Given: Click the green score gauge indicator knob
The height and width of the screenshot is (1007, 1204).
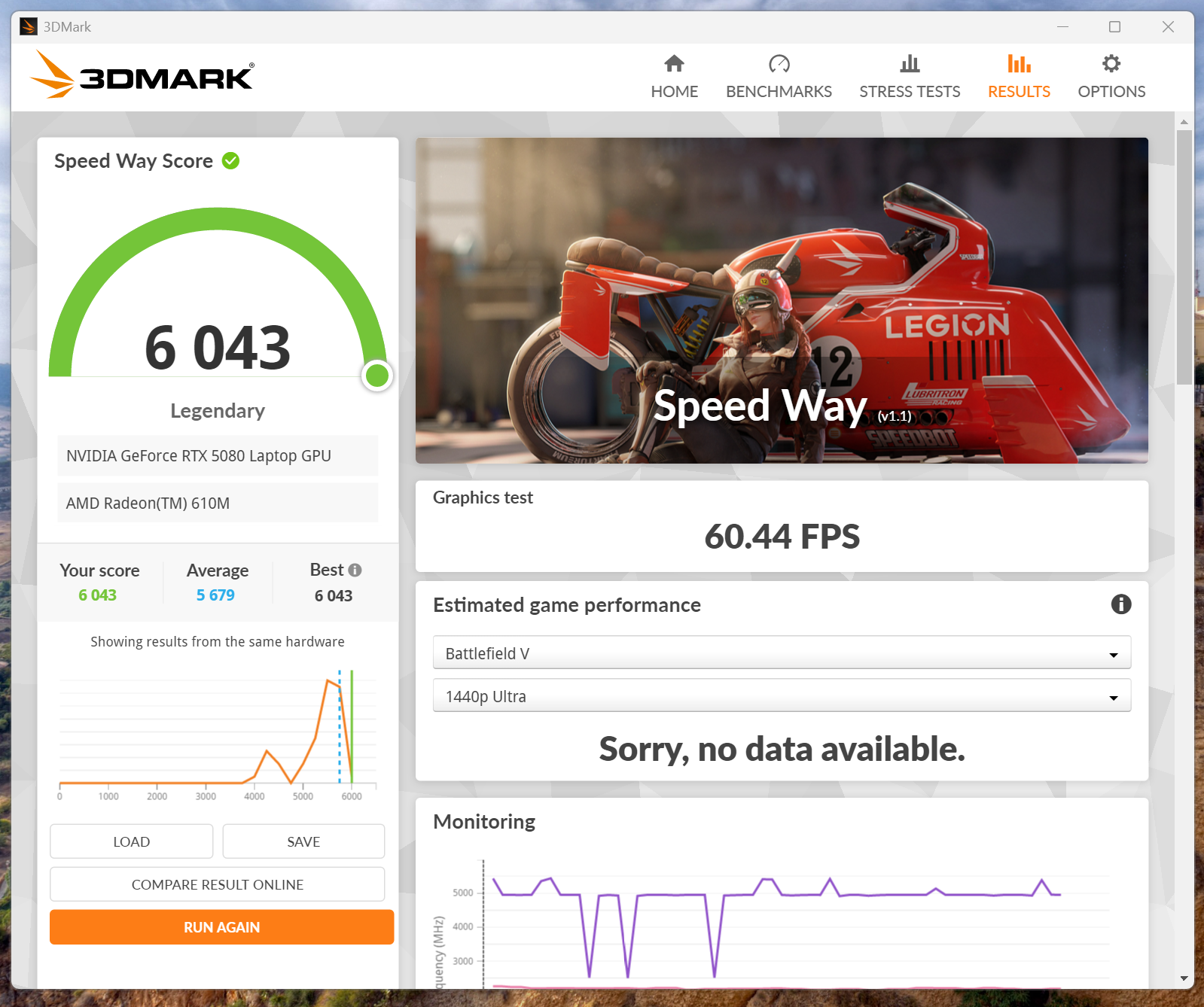Looking at the screenshot, I should (376, 375).
